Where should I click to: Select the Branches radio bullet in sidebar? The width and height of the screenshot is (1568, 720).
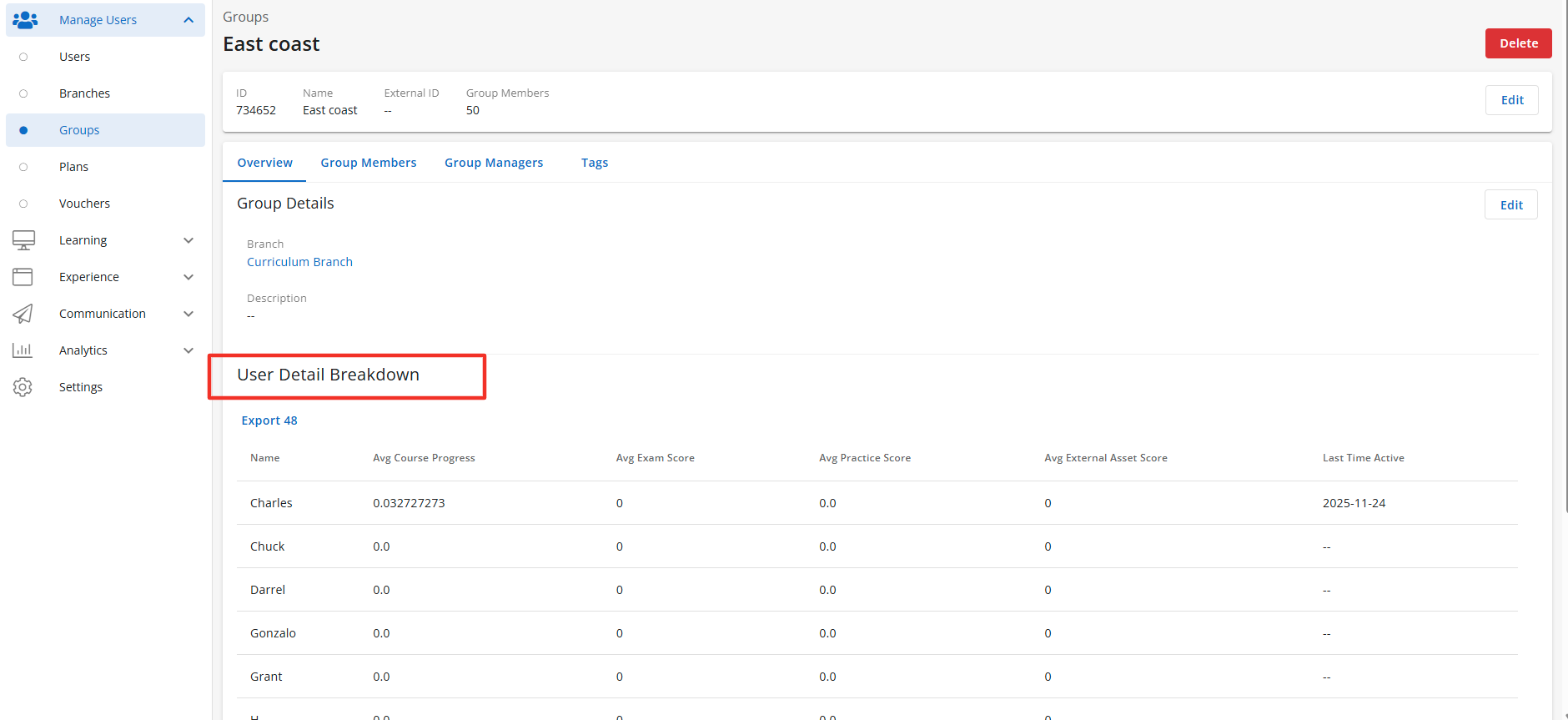point(23,93)
